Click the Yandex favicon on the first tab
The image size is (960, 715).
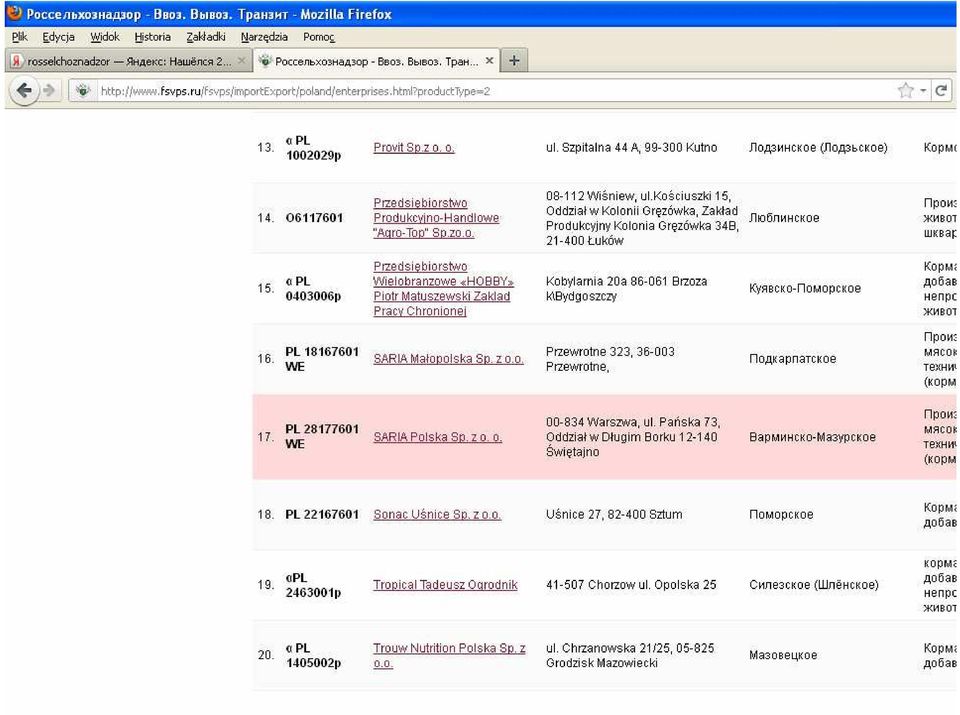(17, 61)
